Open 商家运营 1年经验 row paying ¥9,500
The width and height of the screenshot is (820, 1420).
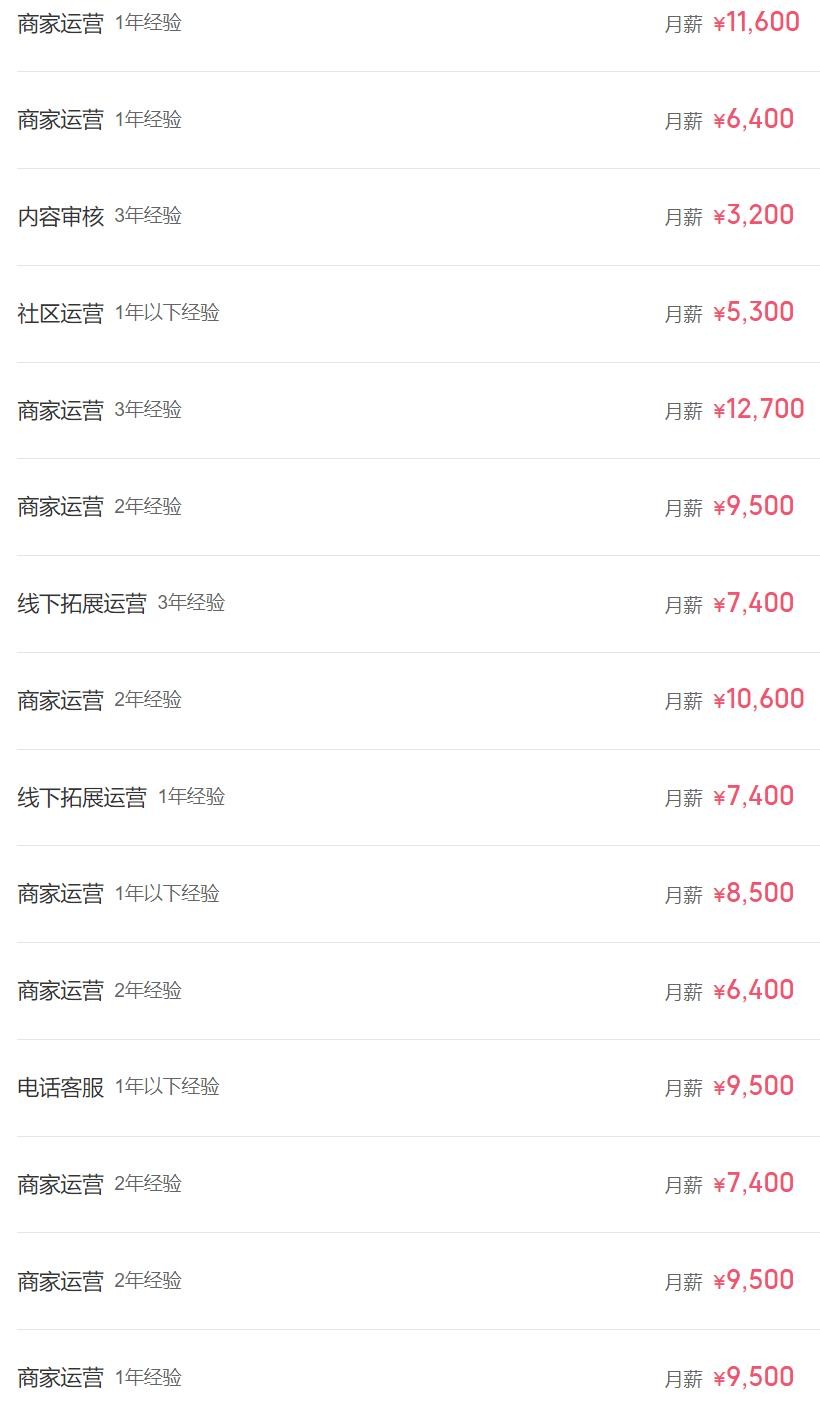pyautogui.click(x=61, y=1378)
